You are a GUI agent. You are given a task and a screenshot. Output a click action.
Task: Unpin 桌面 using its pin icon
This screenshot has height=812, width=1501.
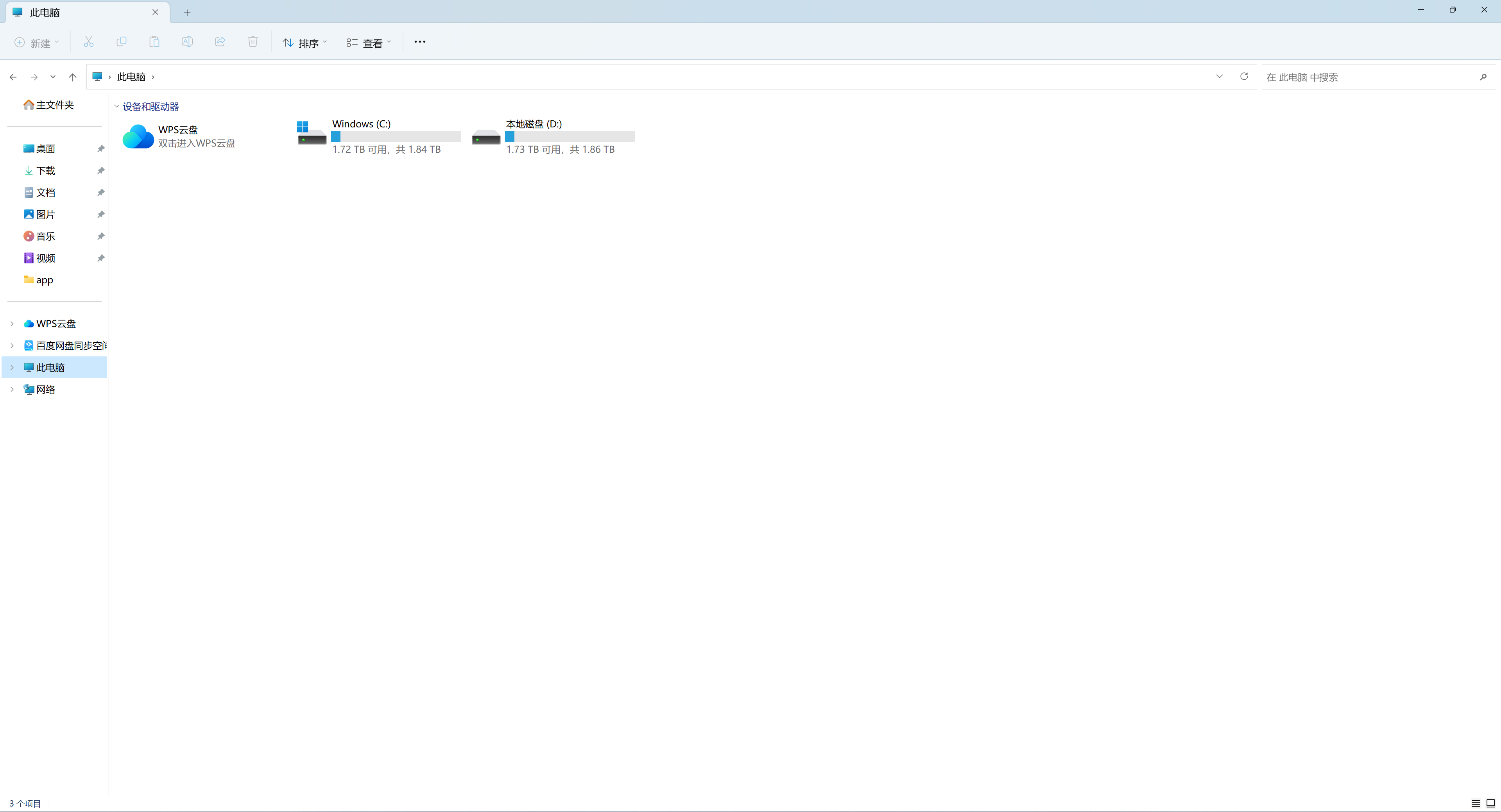[101, 149]
